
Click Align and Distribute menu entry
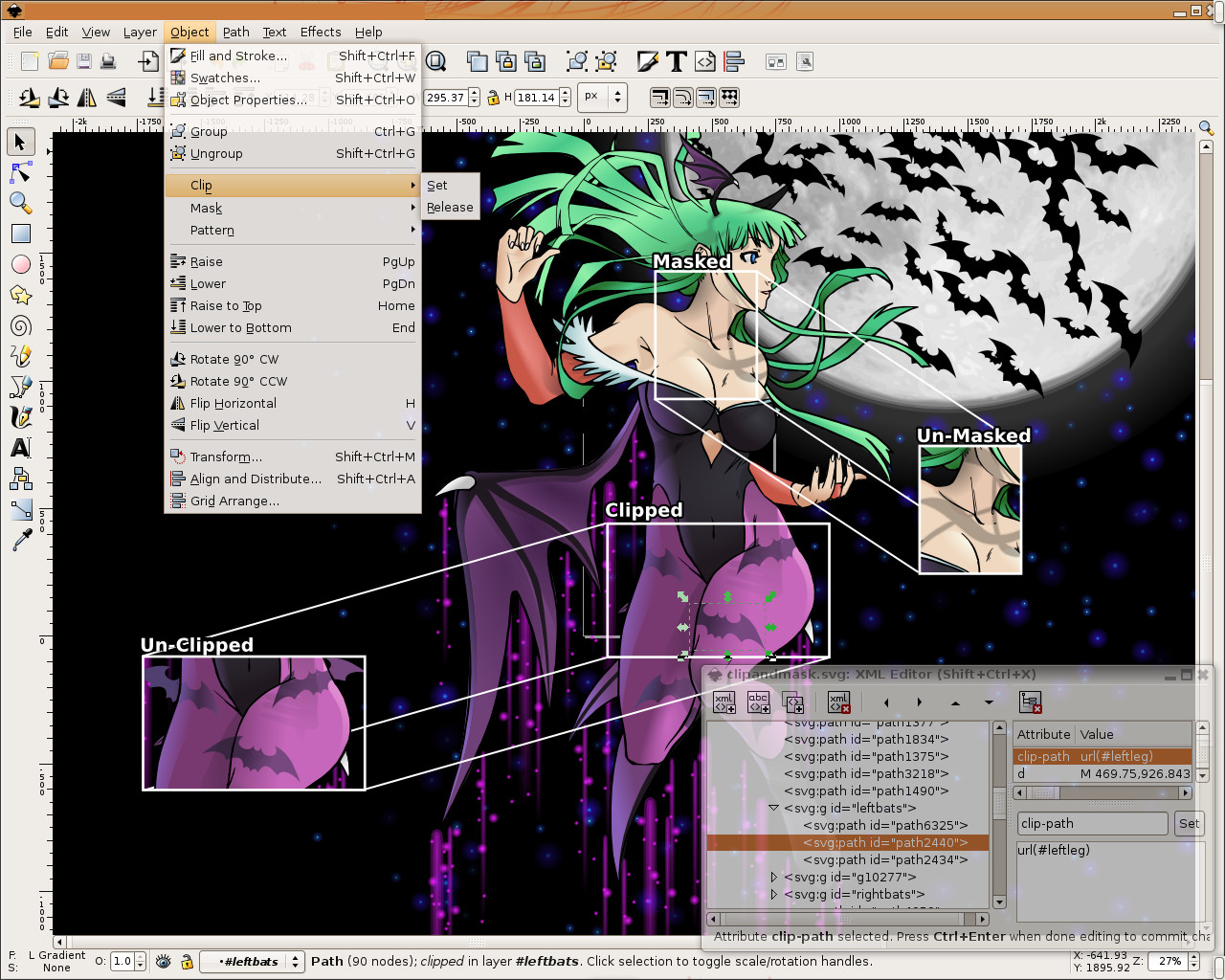pos(256,479)
